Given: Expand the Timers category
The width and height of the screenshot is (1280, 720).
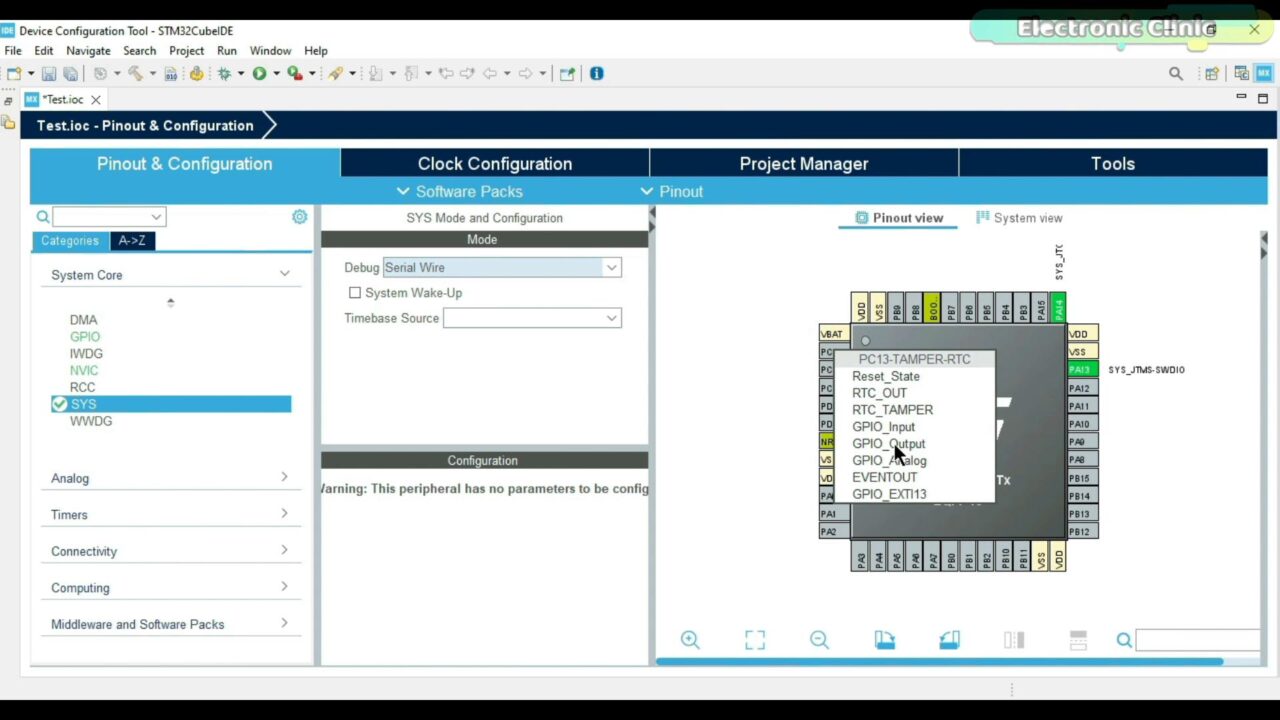Looking at the screenshot, I should [284, 514].
